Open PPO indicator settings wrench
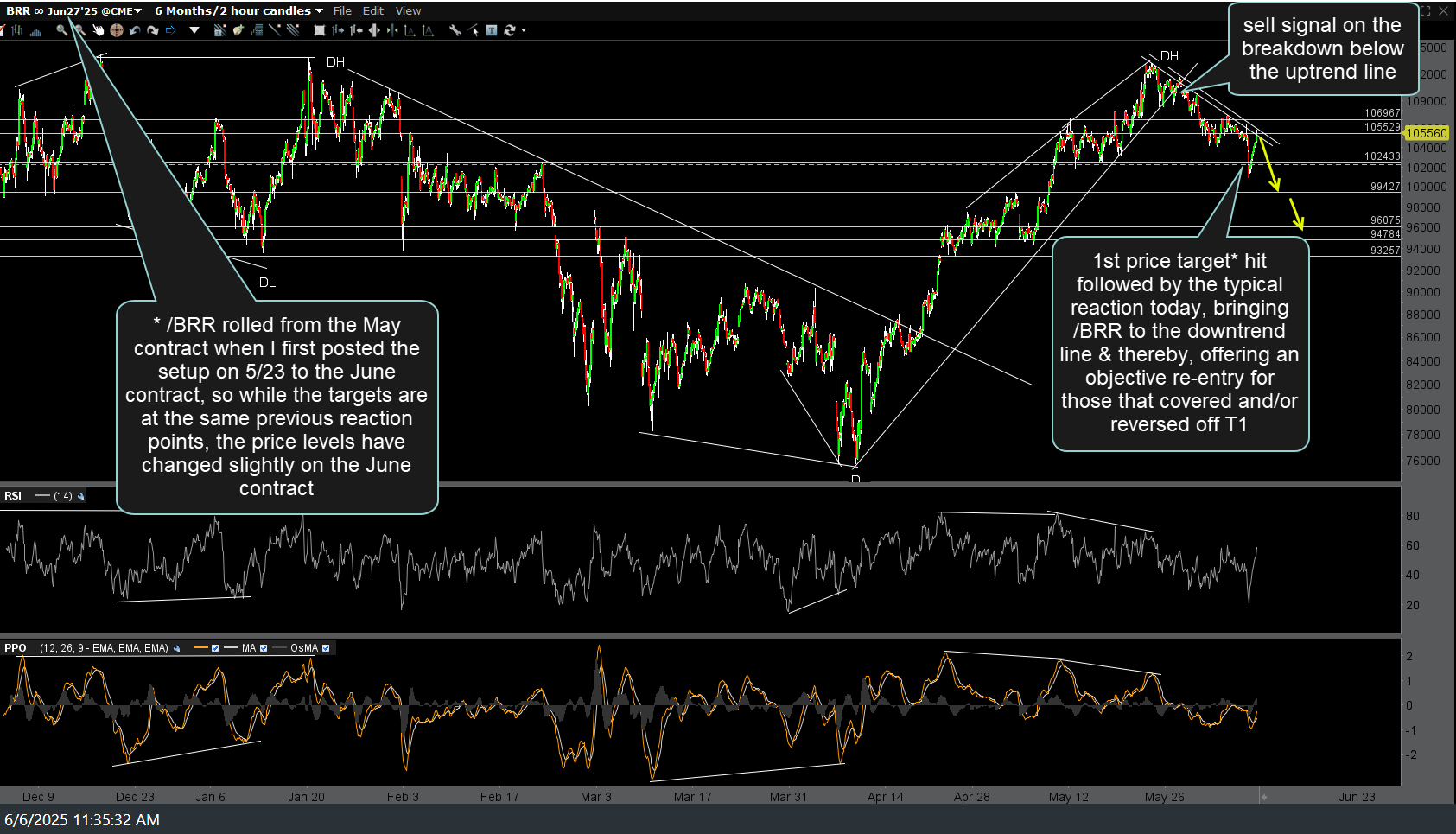Viewport: 1456px width, 834px height. click(x=177, y=648)
